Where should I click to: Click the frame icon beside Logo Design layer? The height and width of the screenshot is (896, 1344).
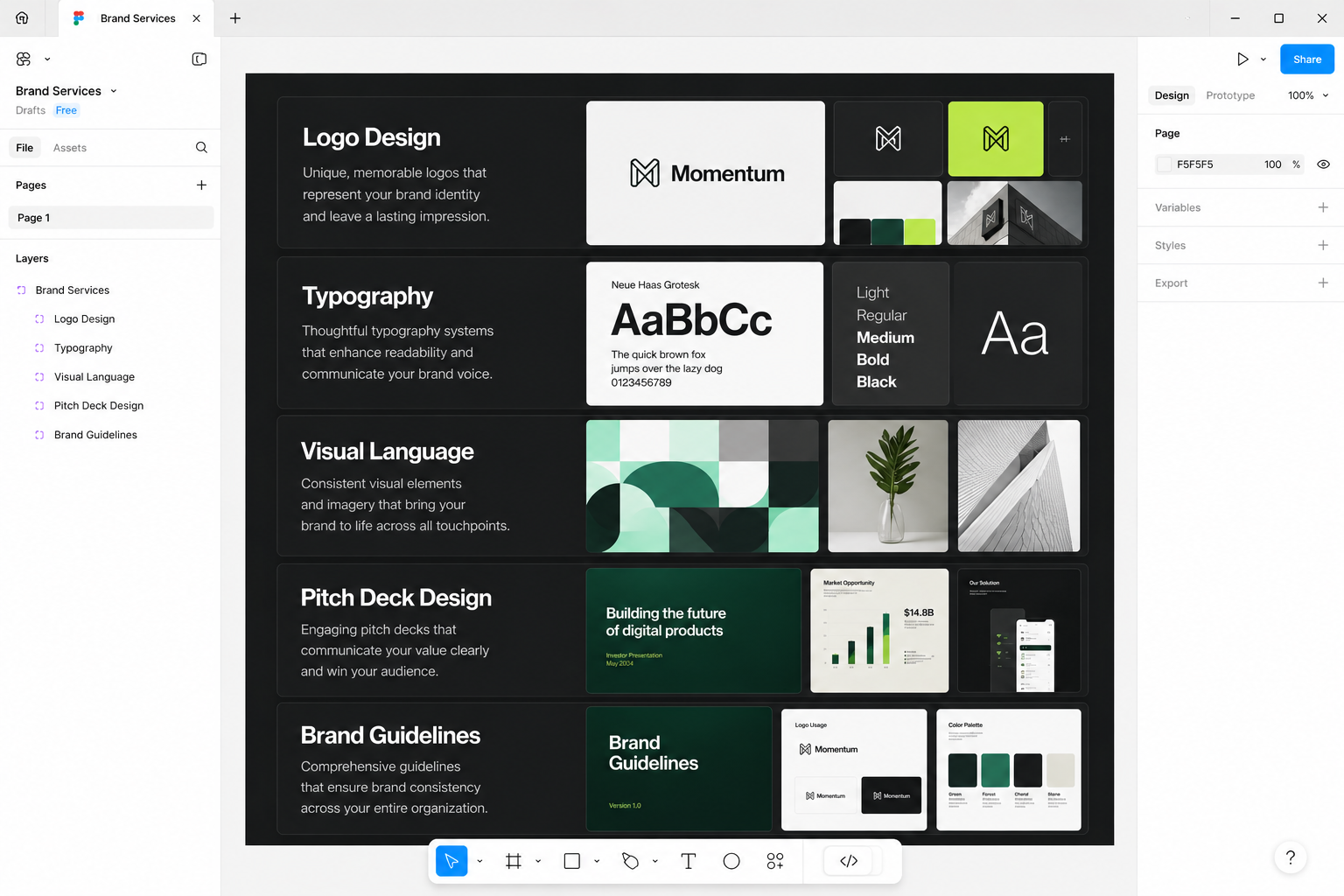(x=39, y=319)
